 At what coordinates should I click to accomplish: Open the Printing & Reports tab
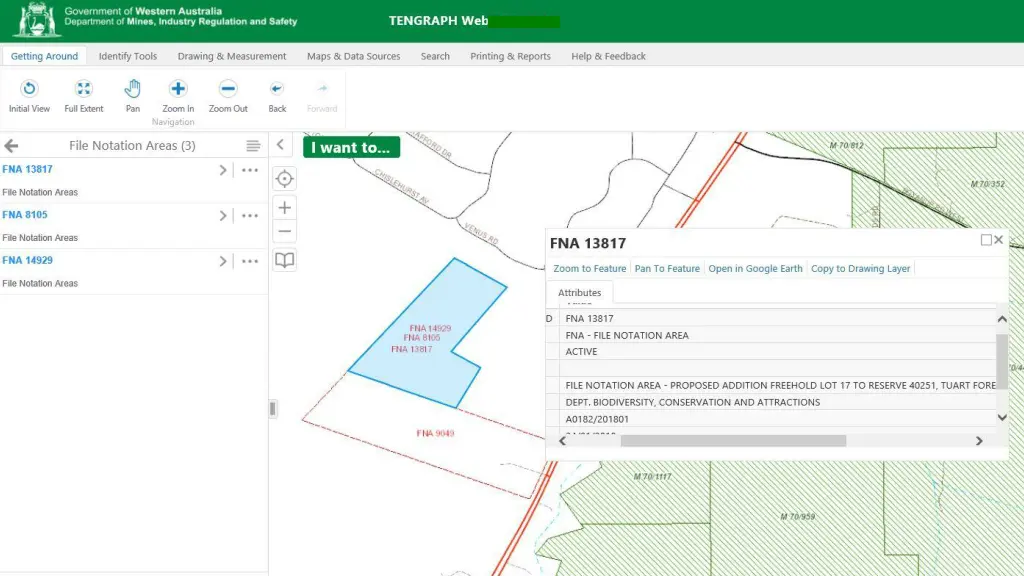point(510,56)
